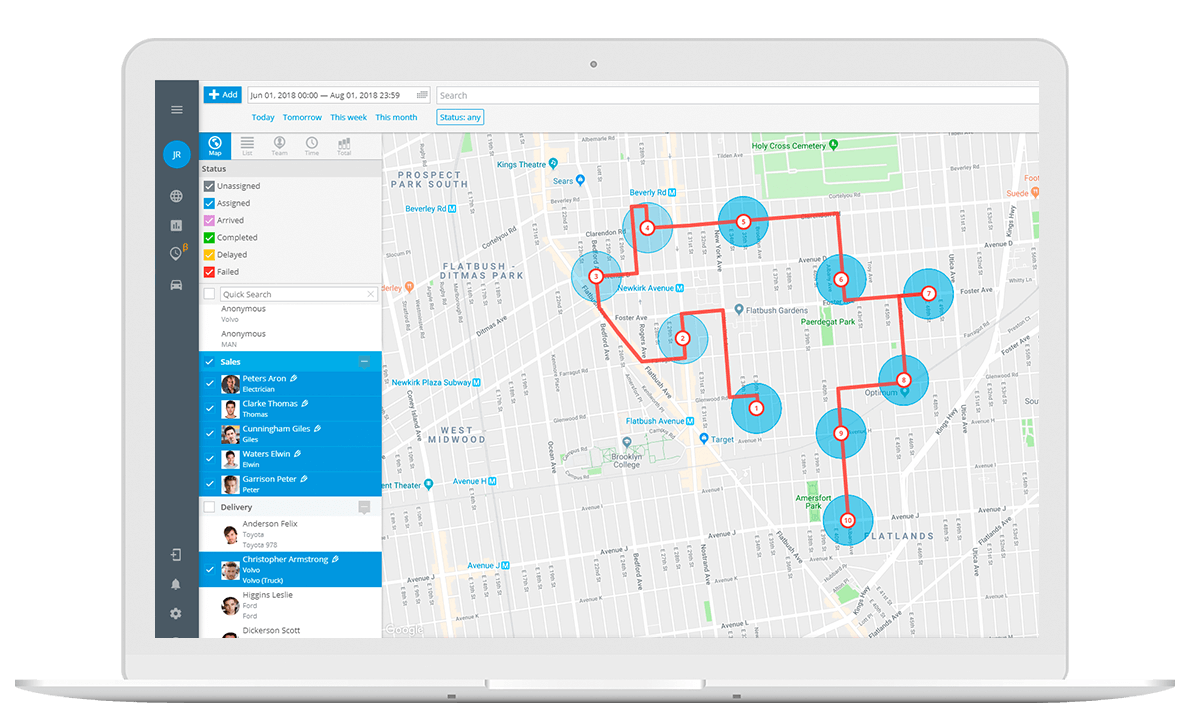Click the Add button
Screen dimensions: 1194x723
223,94
